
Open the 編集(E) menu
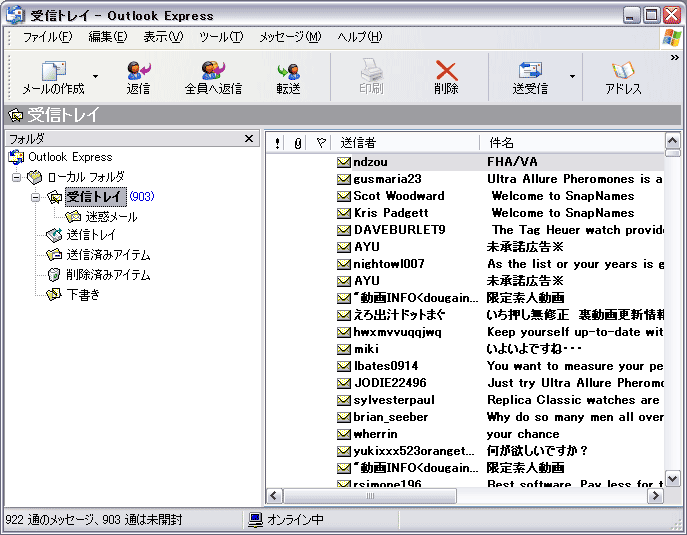(x=108, y=37)
